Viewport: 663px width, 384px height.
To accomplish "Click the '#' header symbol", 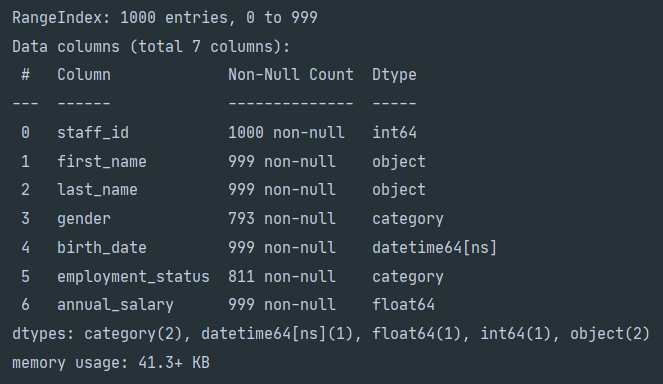I will coord(25,75).
